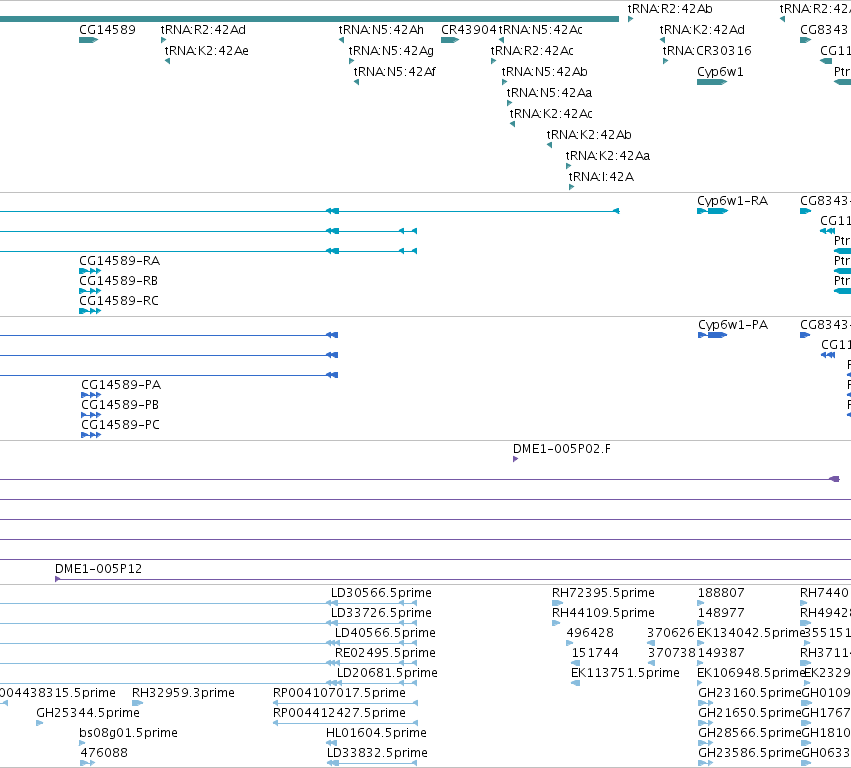Click the CG14589-RB transcript label

click(118, 281)
